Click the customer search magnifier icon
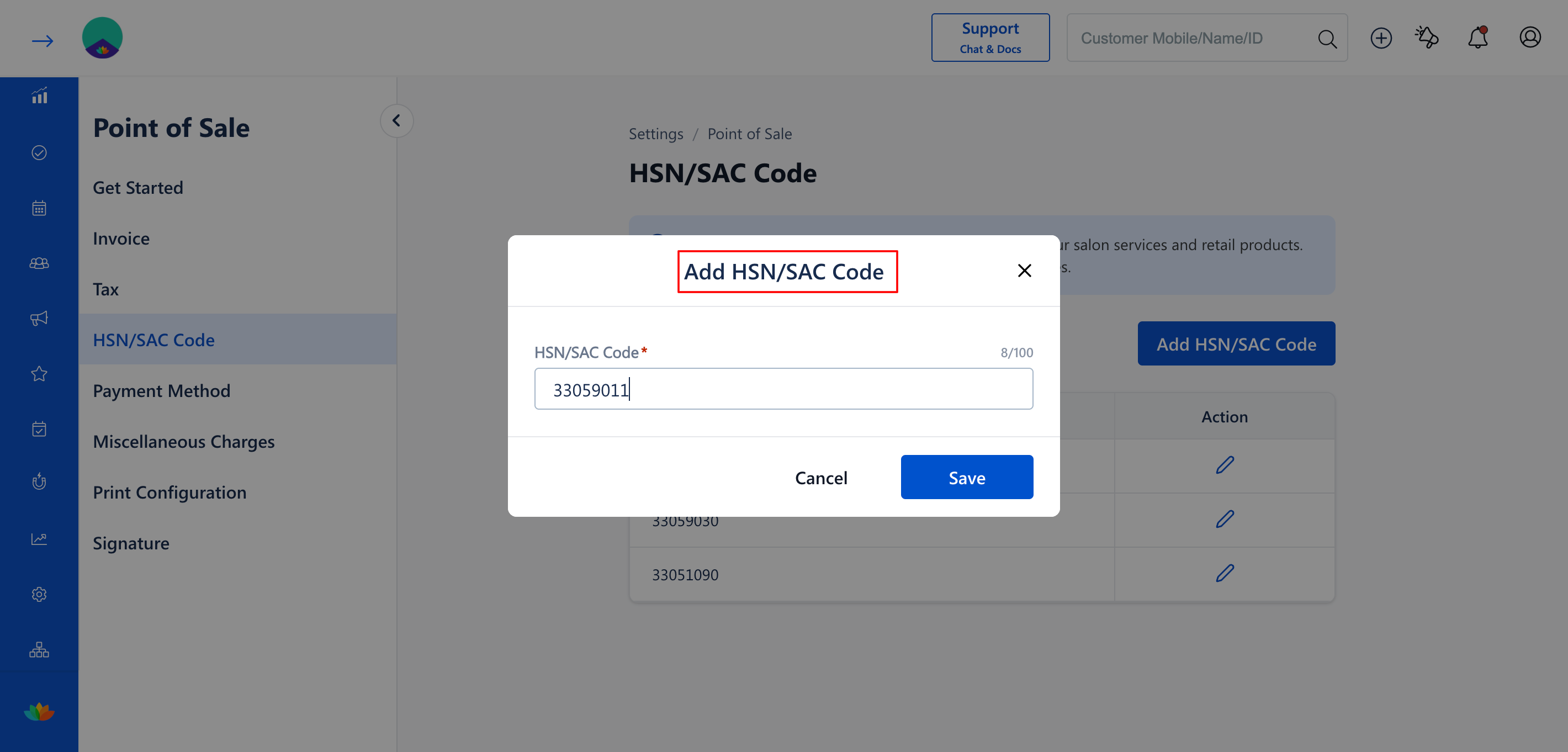Viewport: 1568px width, 752px height. point(1327,39)
